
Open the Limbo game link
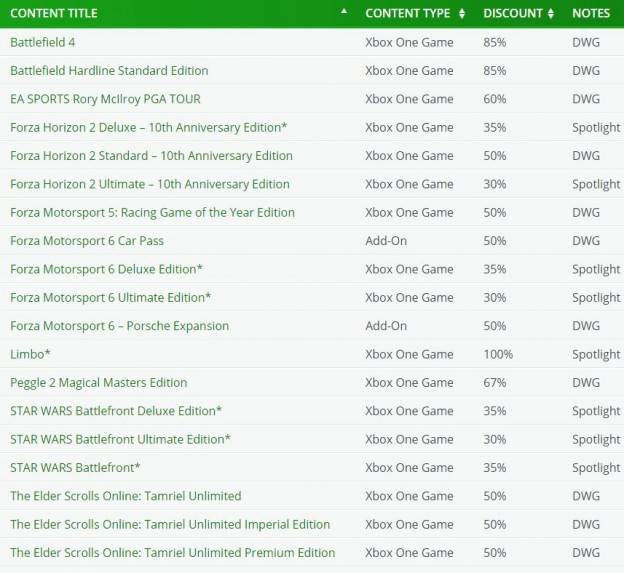click(30, 354)
